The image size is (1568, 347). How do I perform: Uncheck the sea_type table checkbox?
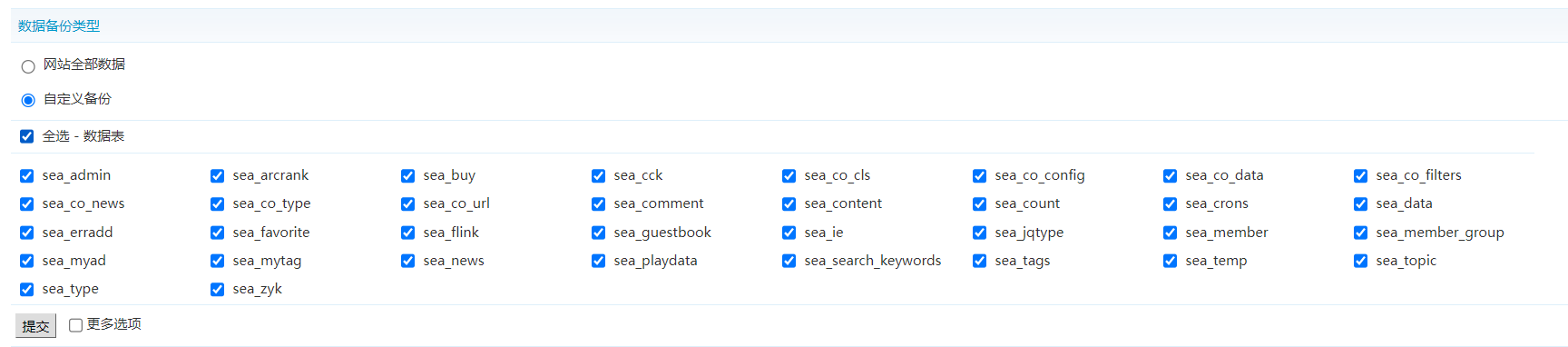coord(27,290)
